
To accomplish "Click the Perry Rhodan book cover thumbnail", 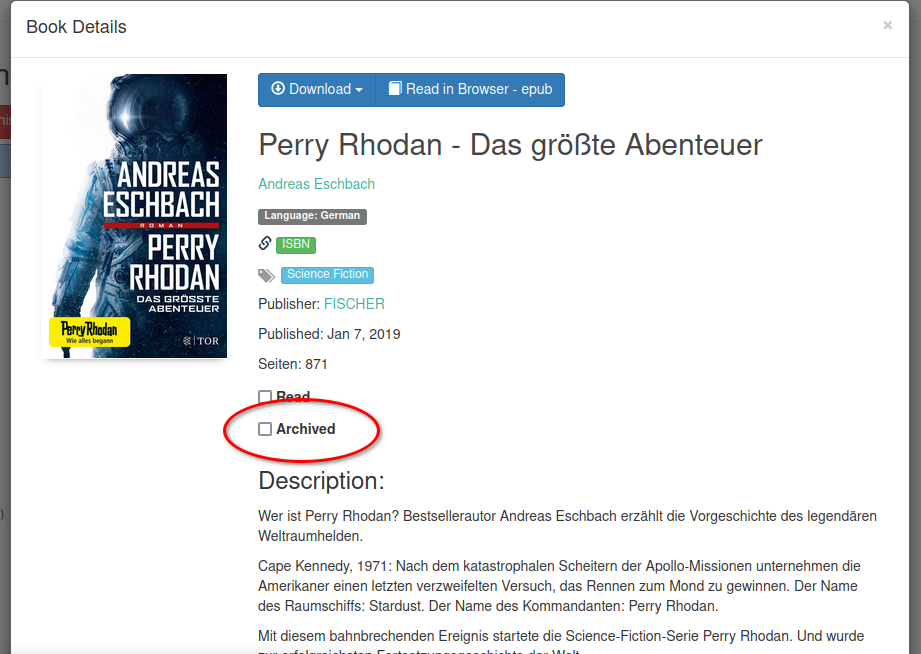I will (x=135, y=216).
